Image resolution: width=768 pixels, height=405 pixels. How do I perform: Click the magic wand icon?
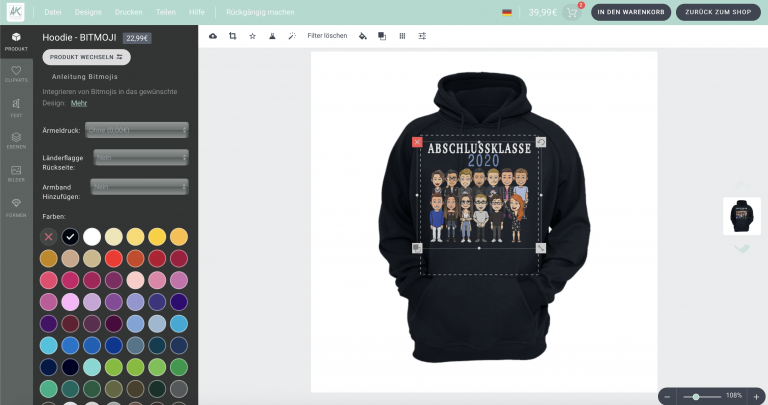coord(291,35)
